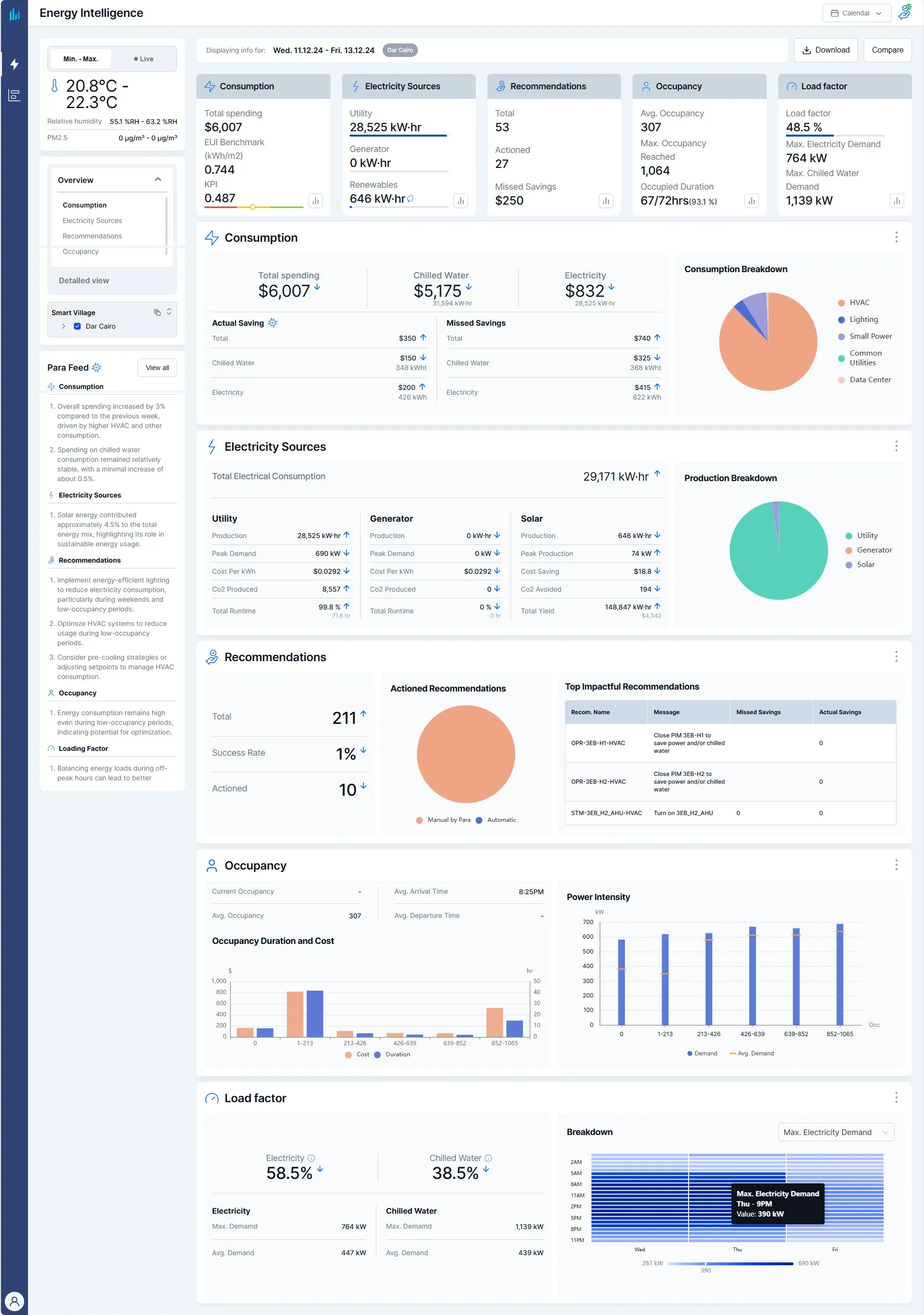Expand the Dar Cairo tree item

(64, 326)
